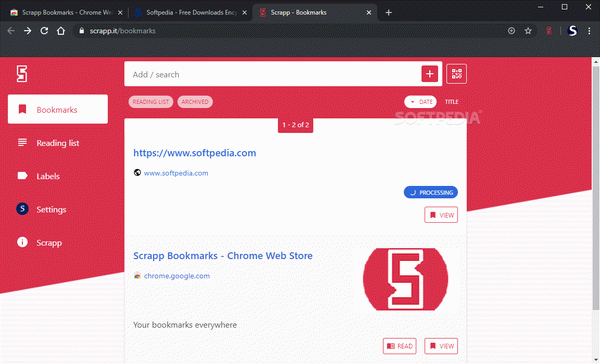Toggle the READING LIST filter chip

151,102
